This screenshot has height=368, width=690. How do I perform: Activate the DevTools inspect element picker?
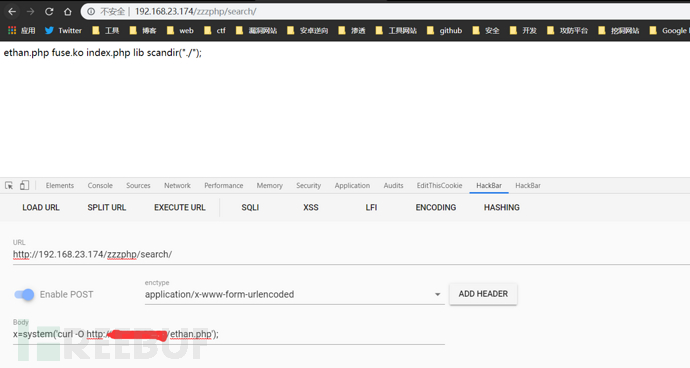coord(9,185)
